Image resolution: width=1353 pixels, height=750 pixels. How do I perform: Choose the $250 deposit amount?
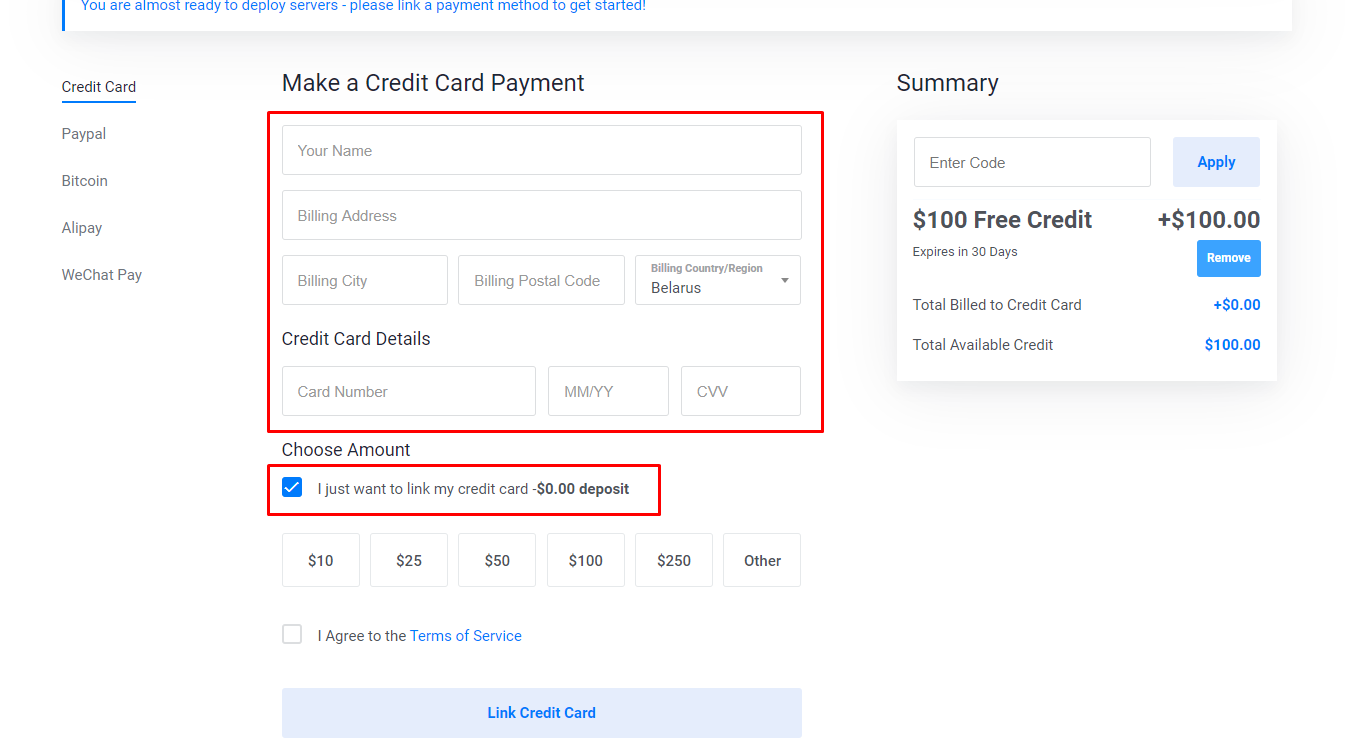(x=674, y=561)
